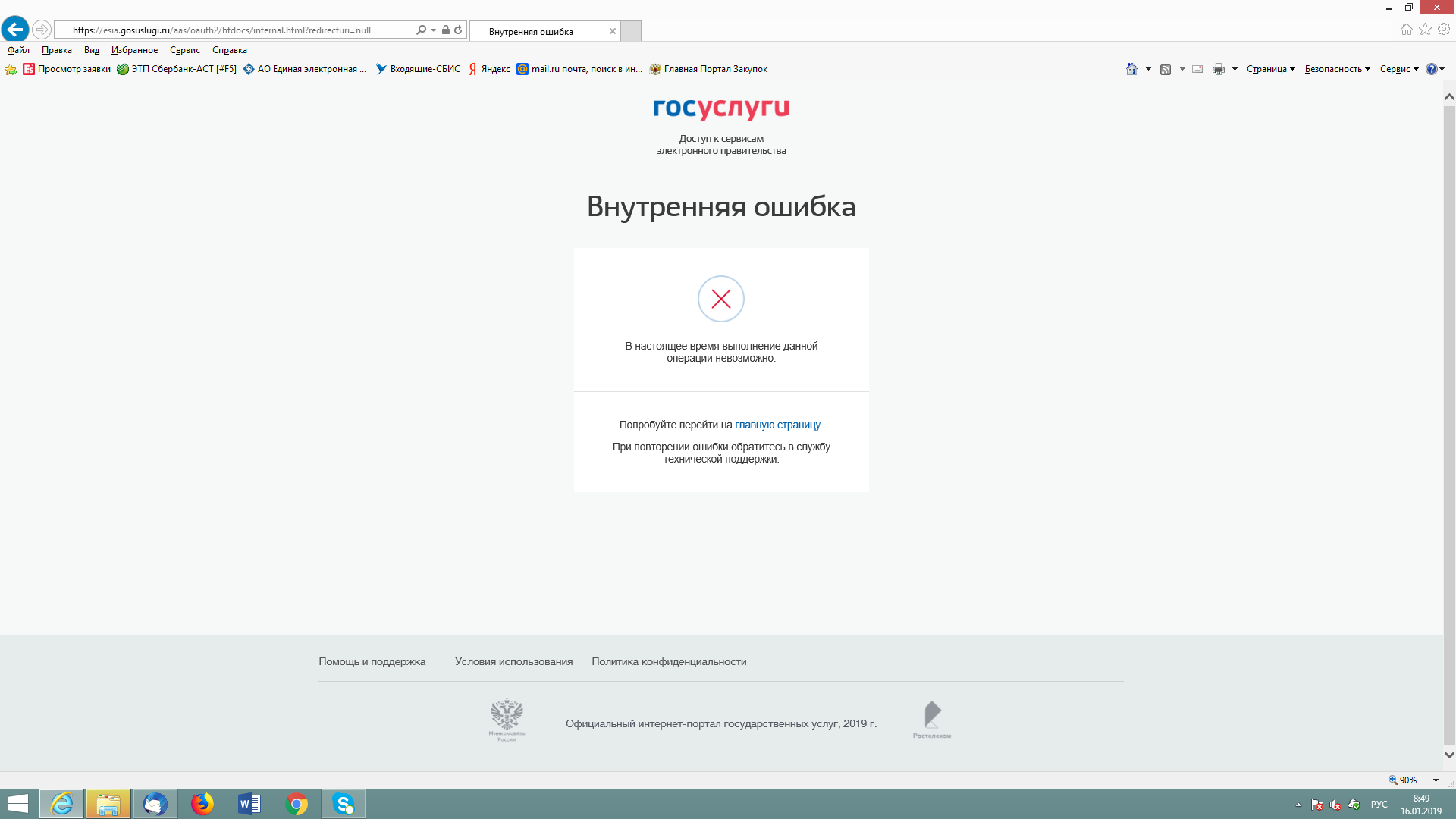
Task: Click the printer icon in command bar
Action: point(1218,69)
